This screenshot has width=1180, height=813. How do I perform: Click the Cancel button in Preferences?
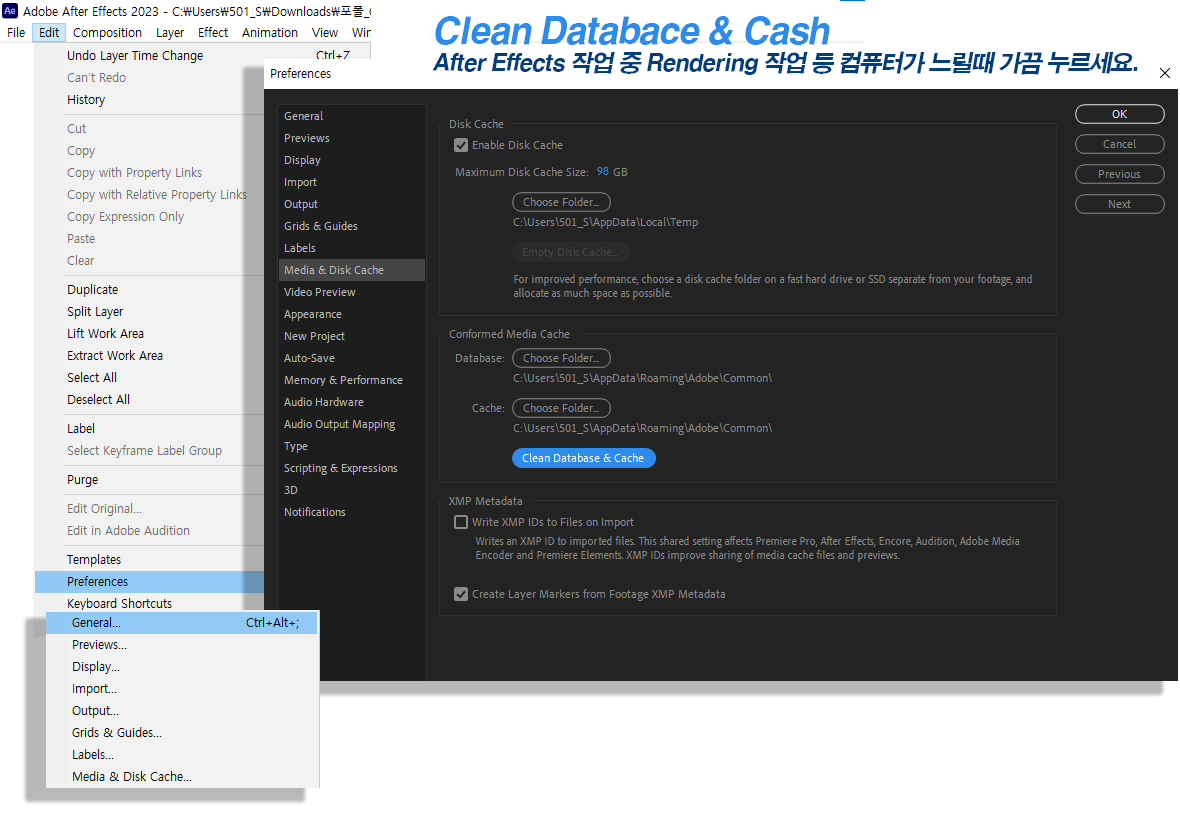1120,145
